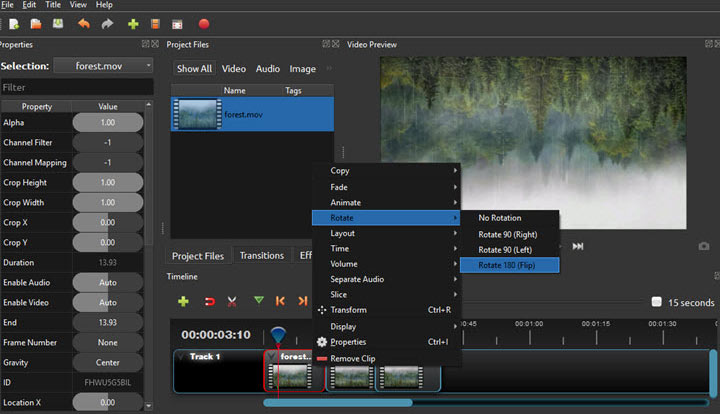The width and height of the screenshot is (720, 414).
Task: Open the Selection dropdown showing forest.mov
Action: [101, 66]
